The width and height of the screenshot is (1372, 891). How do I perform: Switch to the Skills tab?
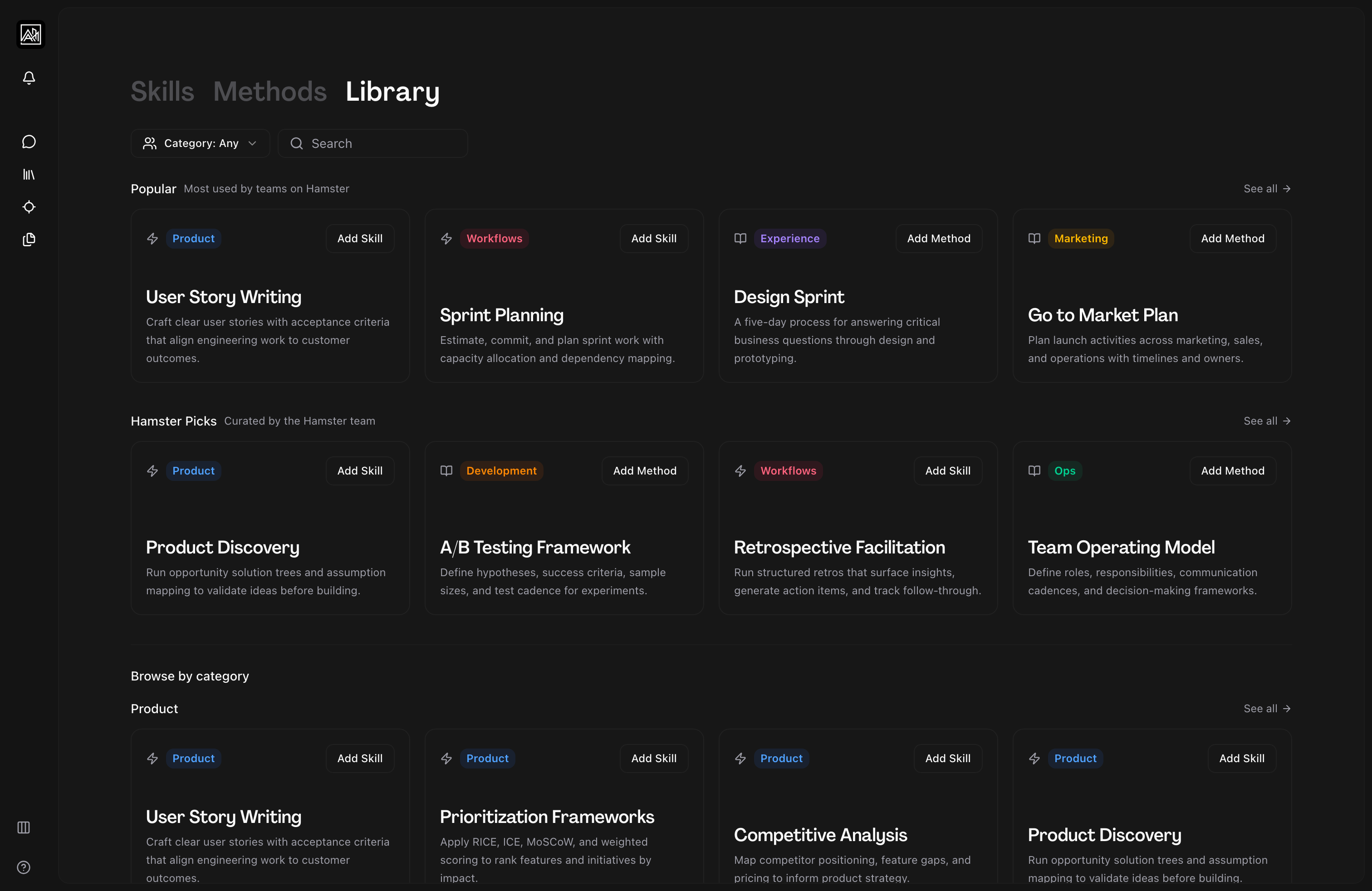coord(162,92)
